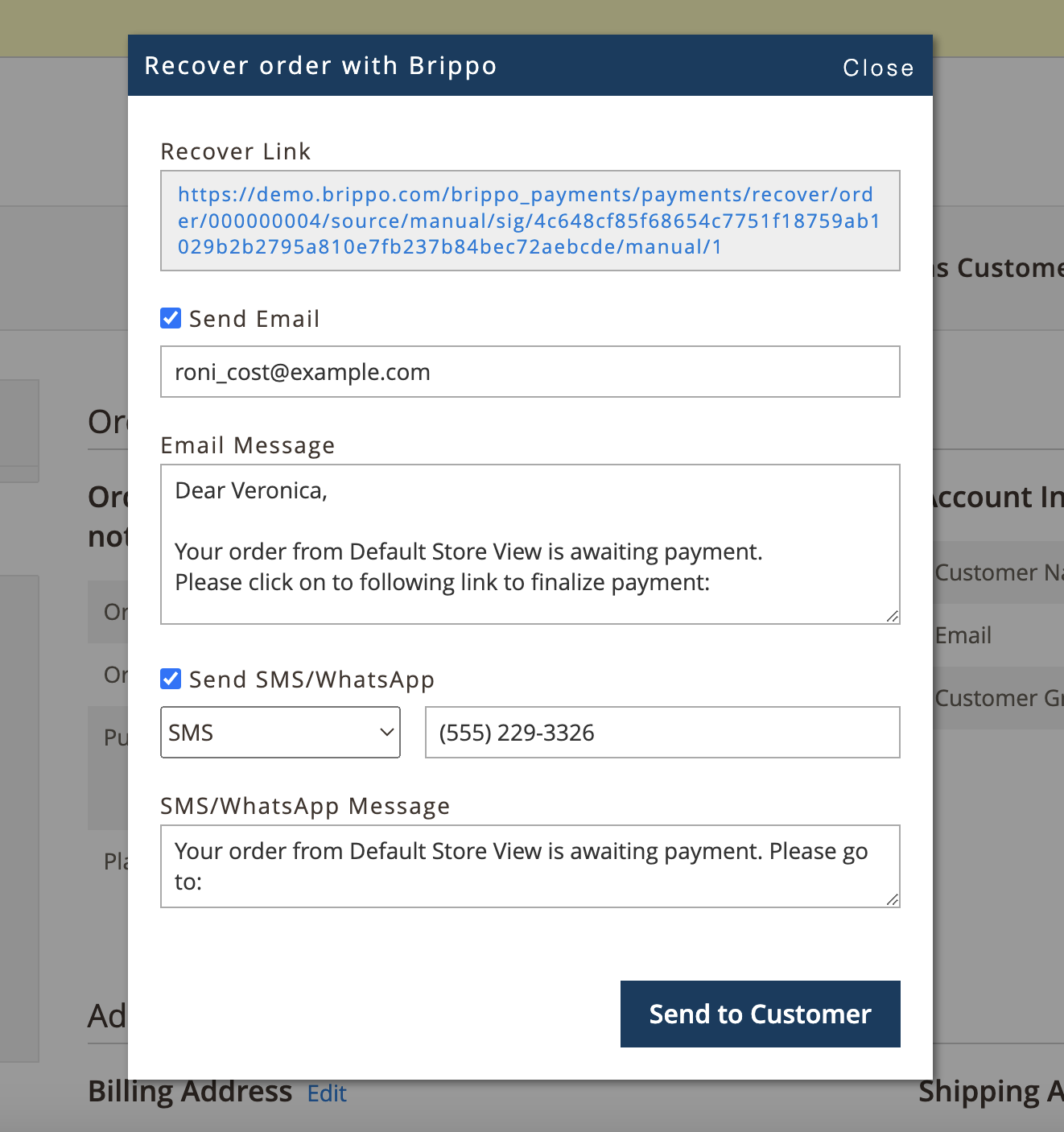Disable the Send SMS/WhatsApp checkbox
This screenshot has width=1064, height=1132.
coord(171,679)
